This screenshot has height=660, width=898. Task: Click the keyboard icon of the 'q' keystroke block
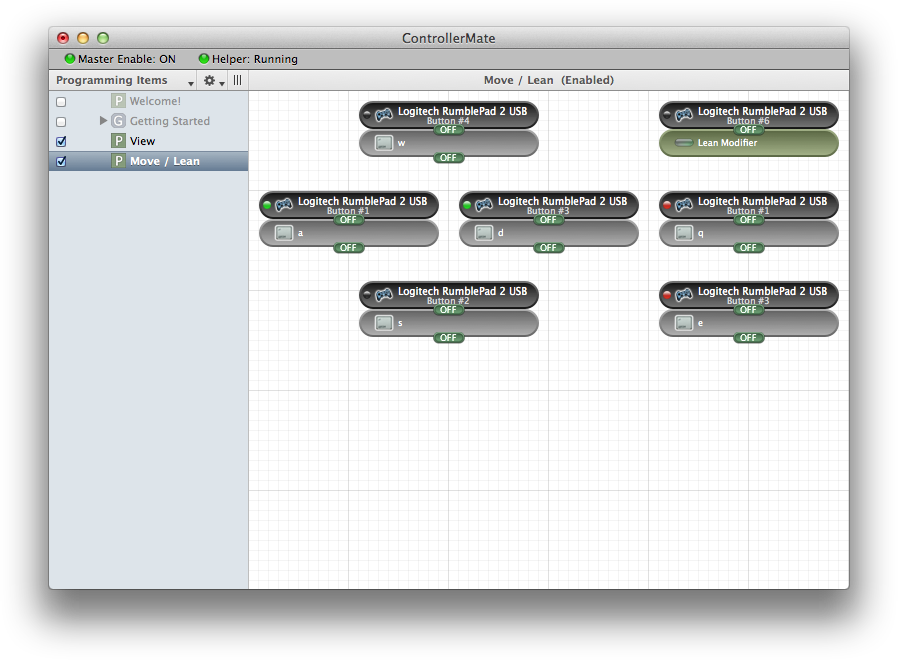pos(683,233)
